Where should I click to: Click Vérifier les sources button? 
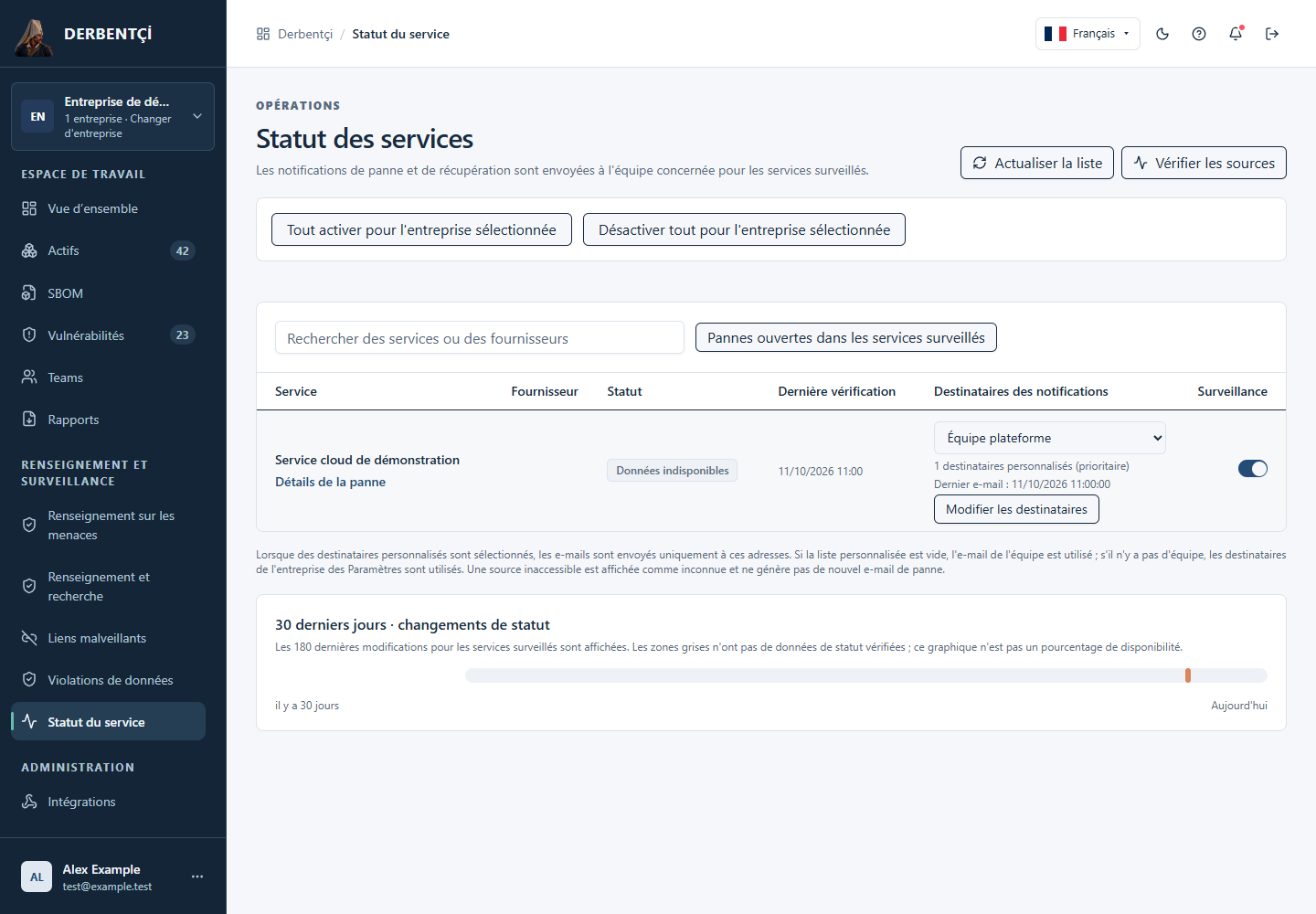(1204, 163)
